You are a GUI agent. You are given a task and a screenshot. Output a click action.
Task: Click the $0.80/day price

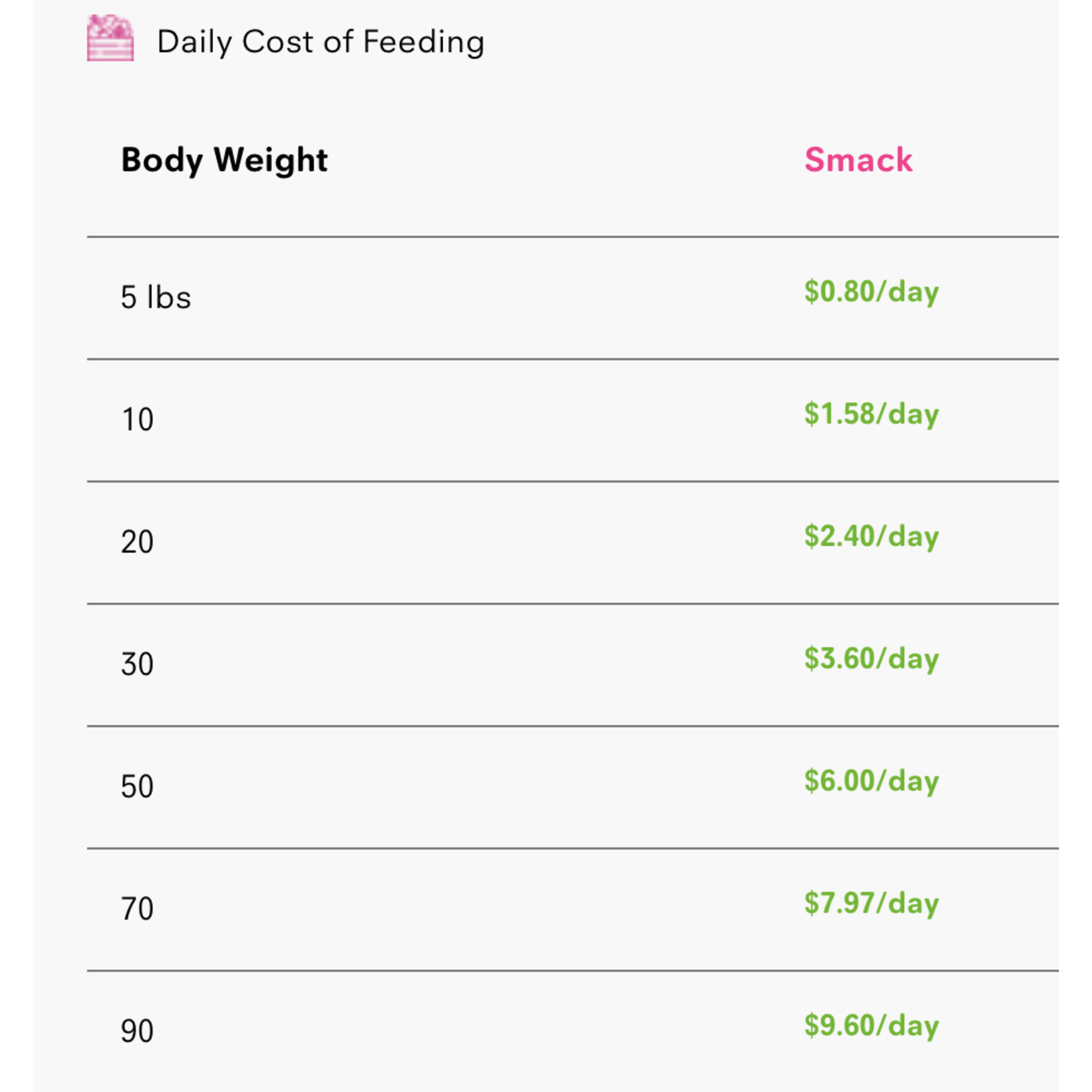[871, 292]
